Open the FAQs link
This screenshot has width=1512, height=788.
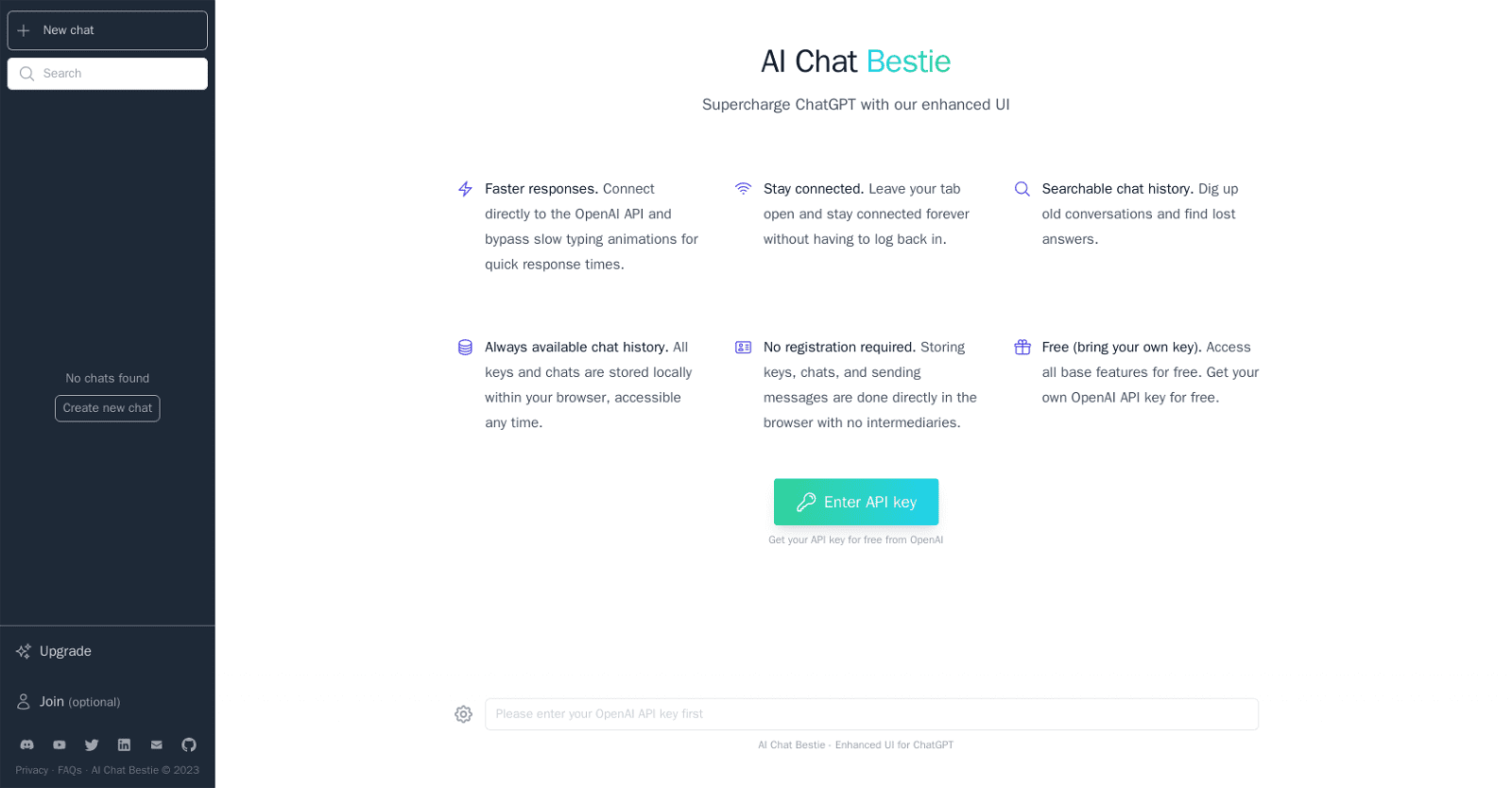pos(68,770)
